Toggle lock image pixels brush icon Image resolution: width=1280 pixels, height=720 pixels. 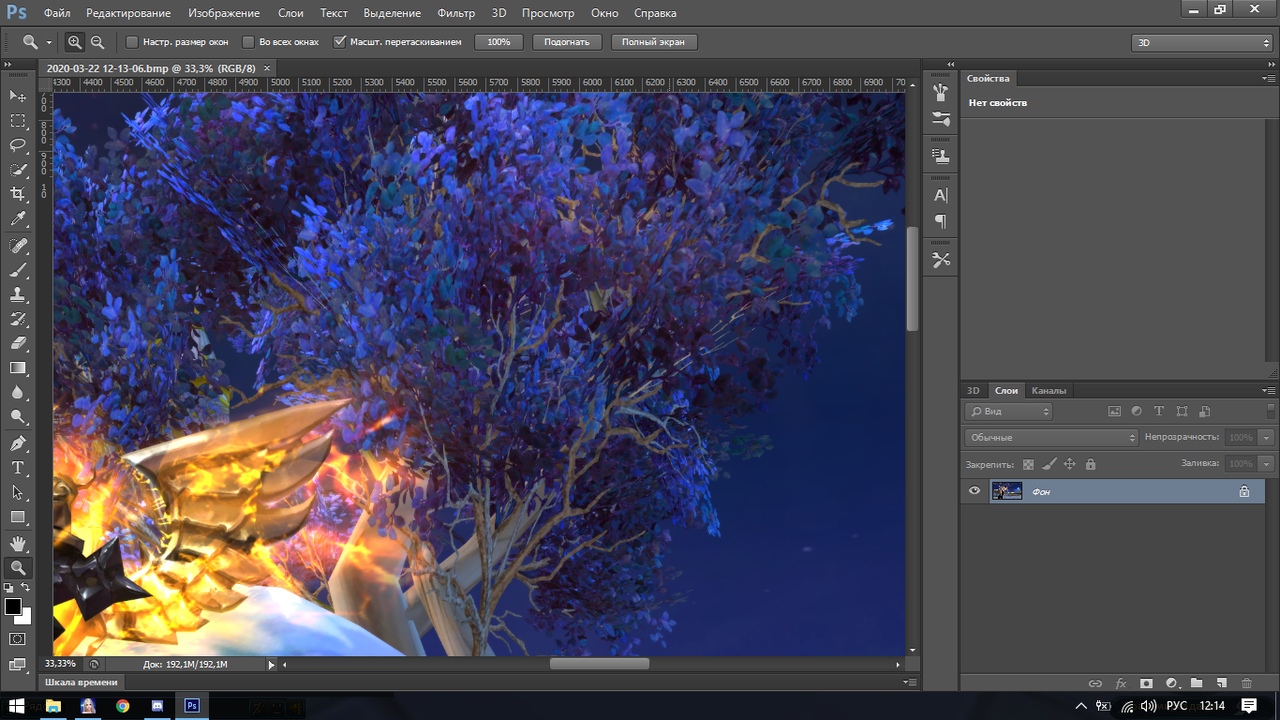1049,464
